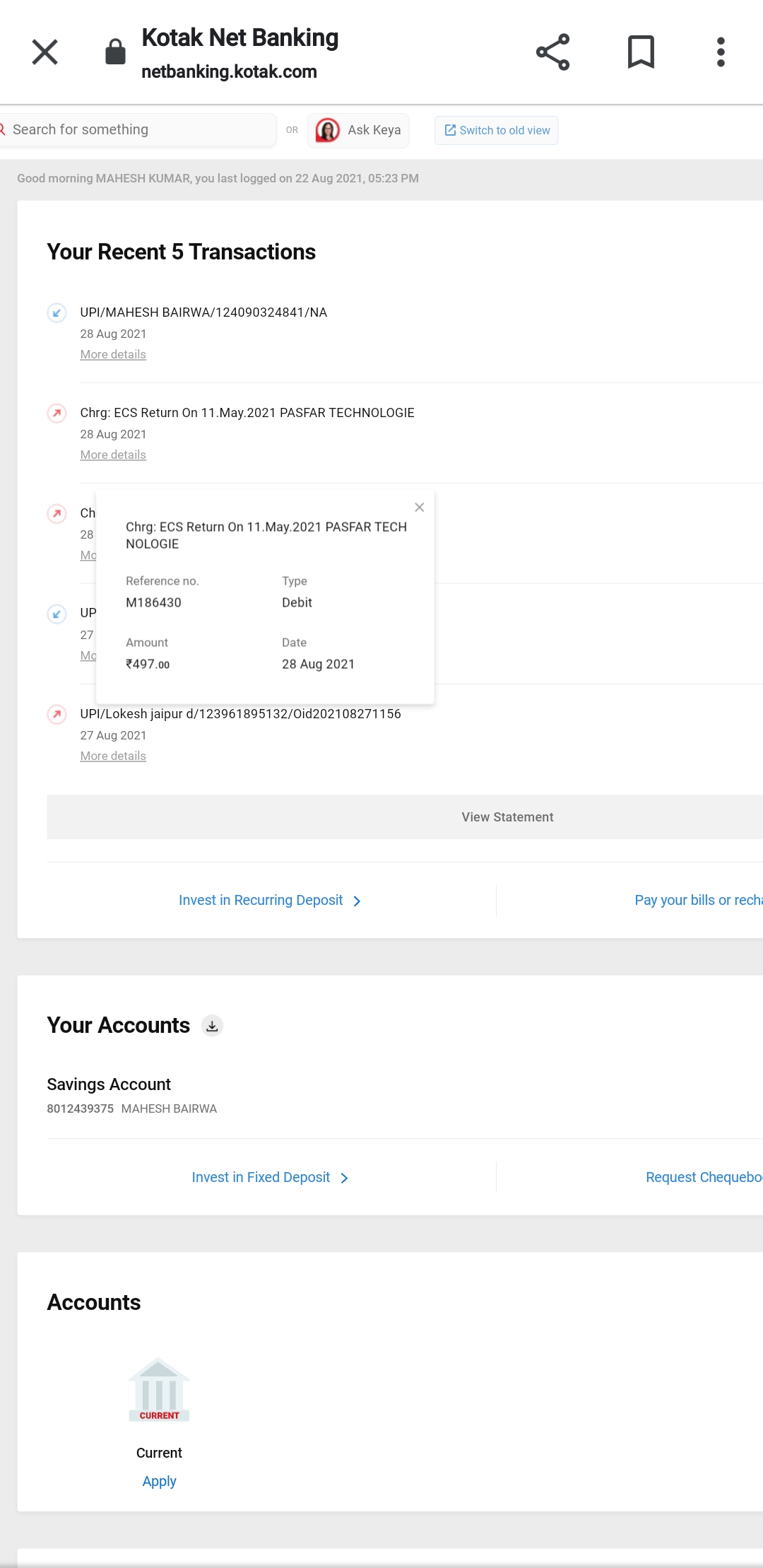Click Apply under Current account
Image resolution: width=763 pixels, height=1568 pixels.
[x=159, y=1482]
